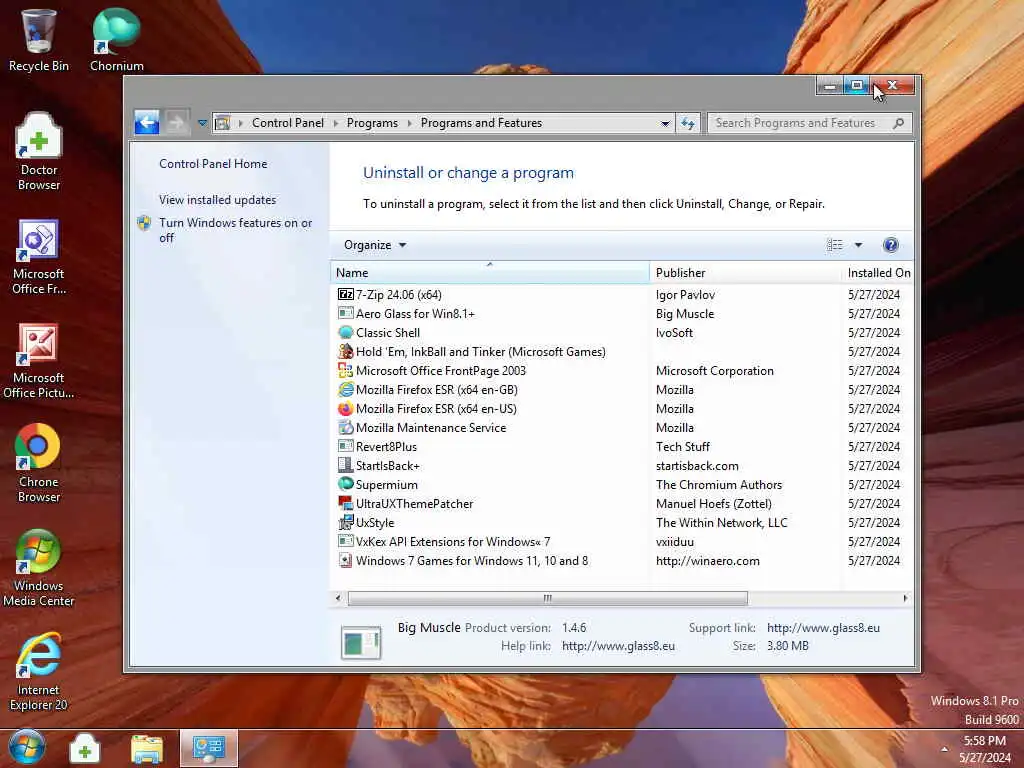
Task: Click the search magnifier icon
Action: 899,123
